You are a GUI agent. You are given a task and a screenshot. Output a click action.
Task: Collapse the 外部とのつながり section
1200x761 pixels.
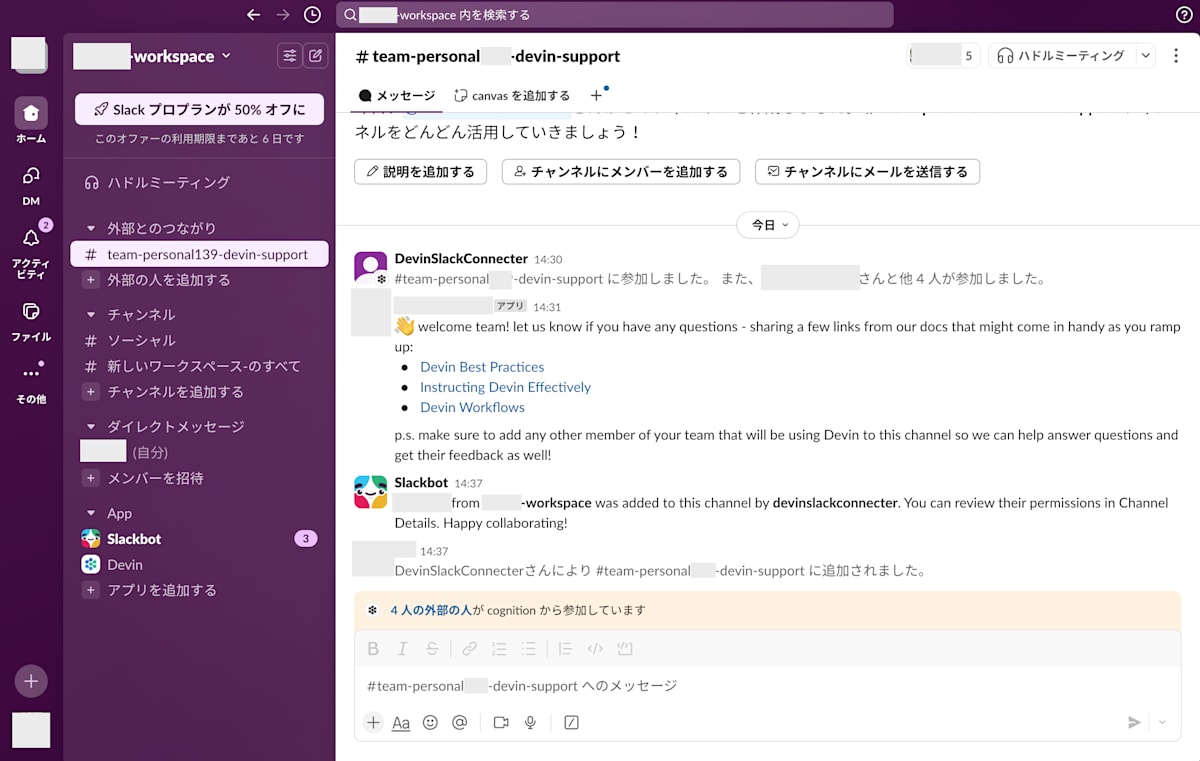point(91,228)
